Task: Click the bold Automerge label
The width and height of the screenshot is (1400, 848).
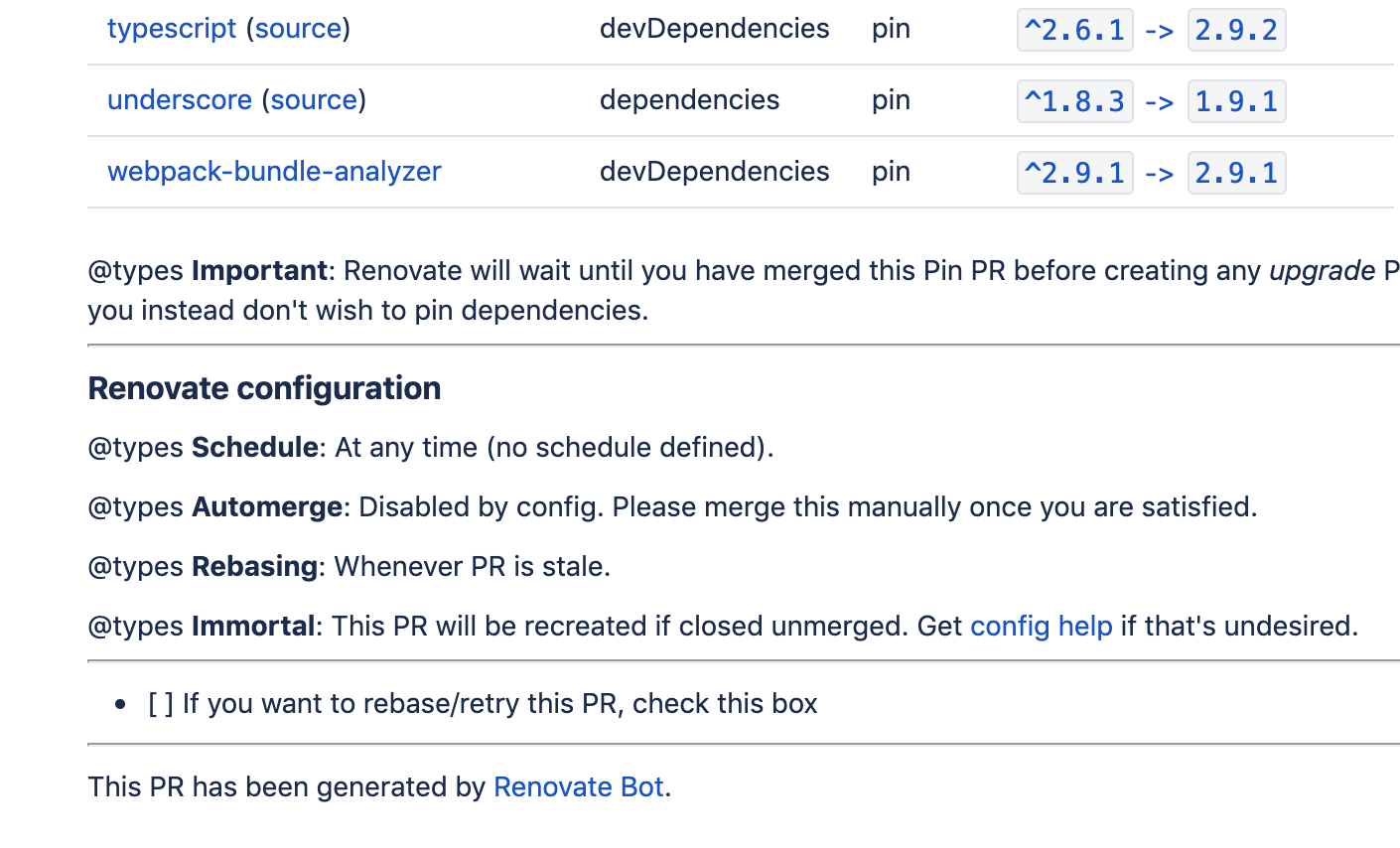Action: 267,507
